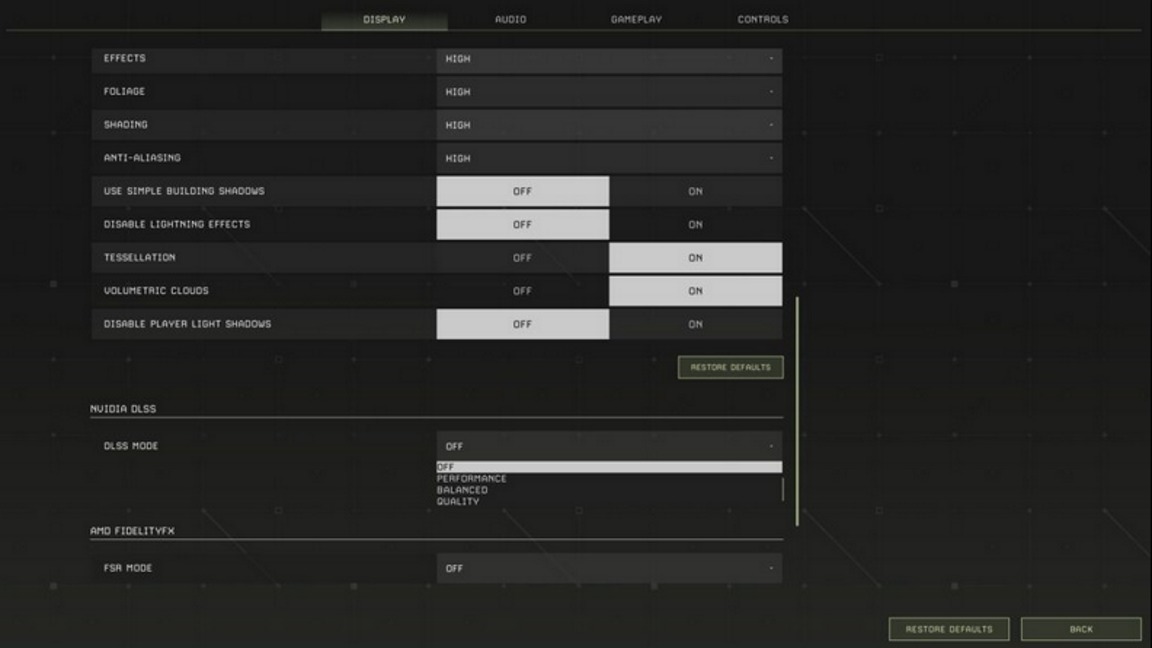Collapse the DLSS Mode dropdown
Viewport: 1152px width, 648px height.
pos(609,446)
